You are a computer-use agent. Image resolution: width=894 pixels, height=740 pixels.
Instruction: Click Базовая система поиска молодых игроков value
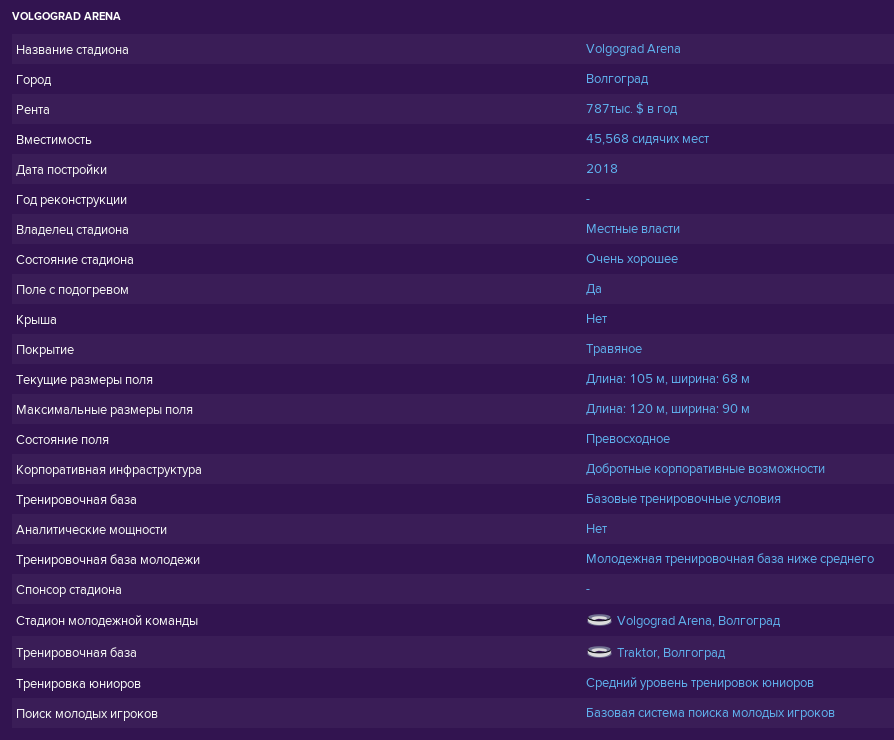tap(710, 713)
